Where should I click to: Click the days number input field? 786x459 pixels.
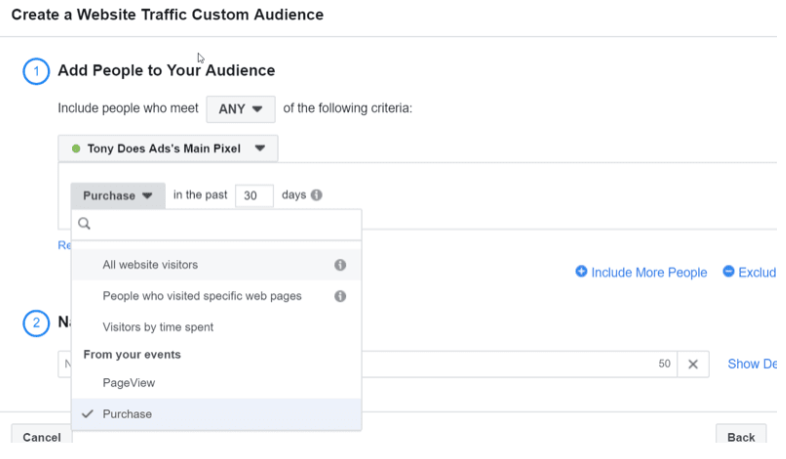(254, 195)
